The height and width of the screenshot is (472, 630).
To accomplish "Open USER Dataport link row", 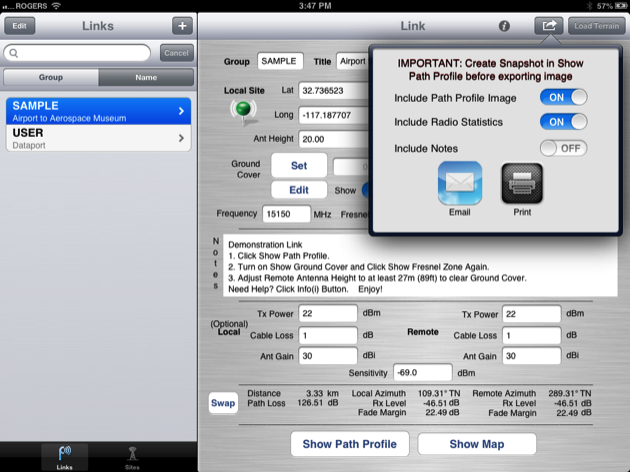I will [x=98, y=138].
